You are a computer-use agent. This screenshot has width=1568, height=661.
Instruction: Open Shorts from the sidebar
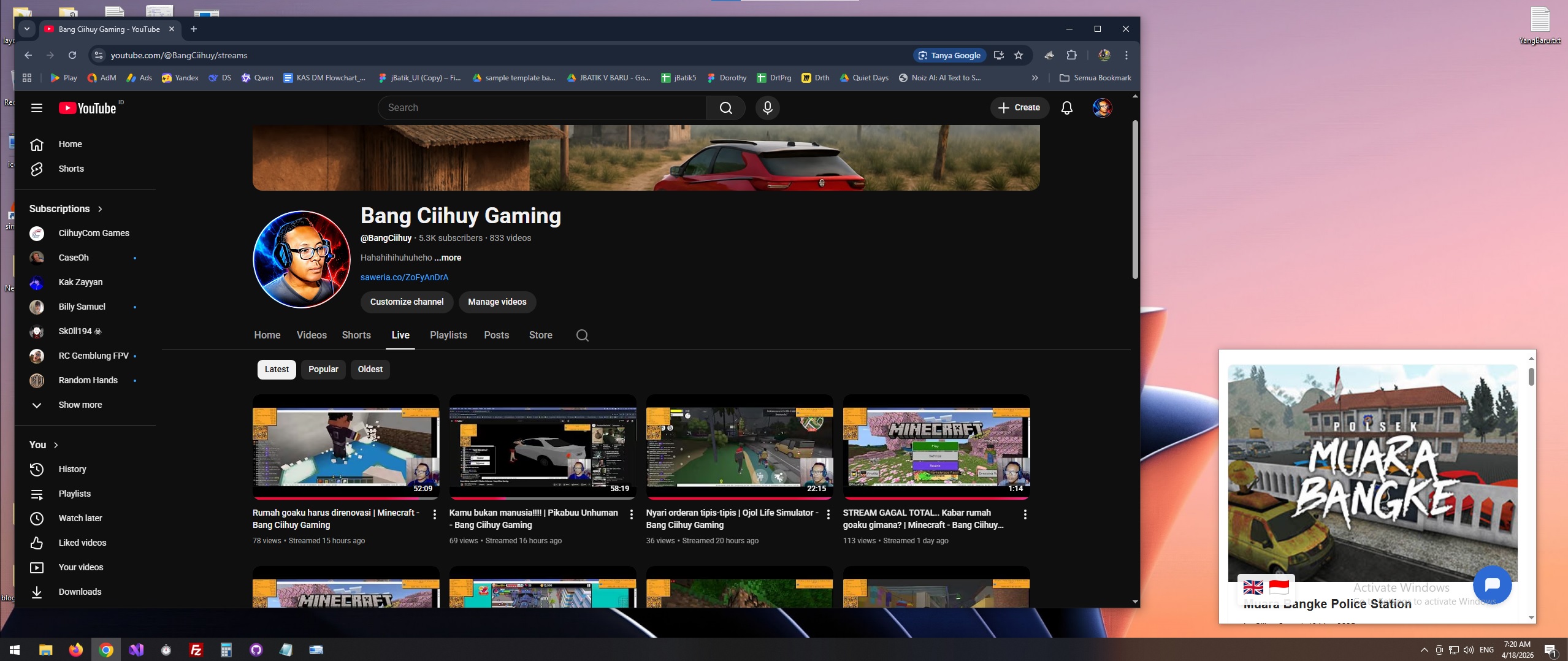(85, 169)
